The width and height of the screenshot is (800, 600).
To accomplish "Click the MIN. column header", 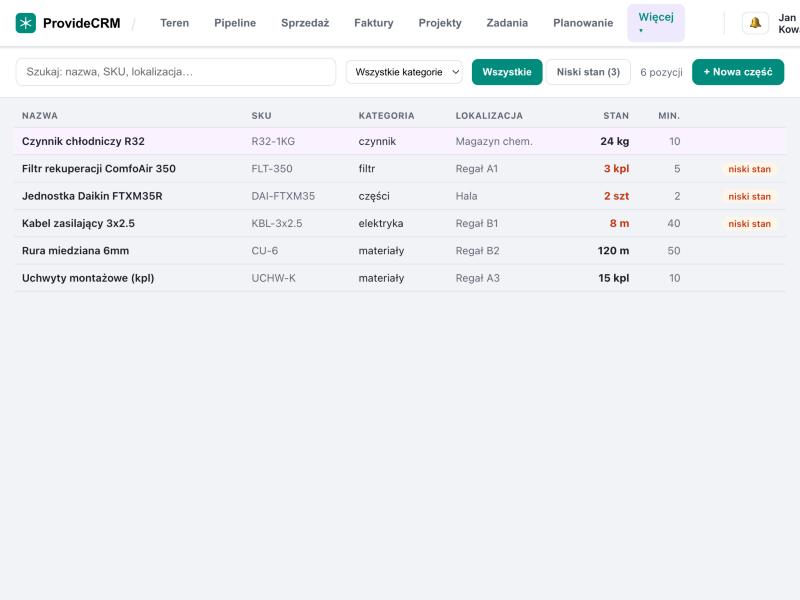I will [669, 116].
